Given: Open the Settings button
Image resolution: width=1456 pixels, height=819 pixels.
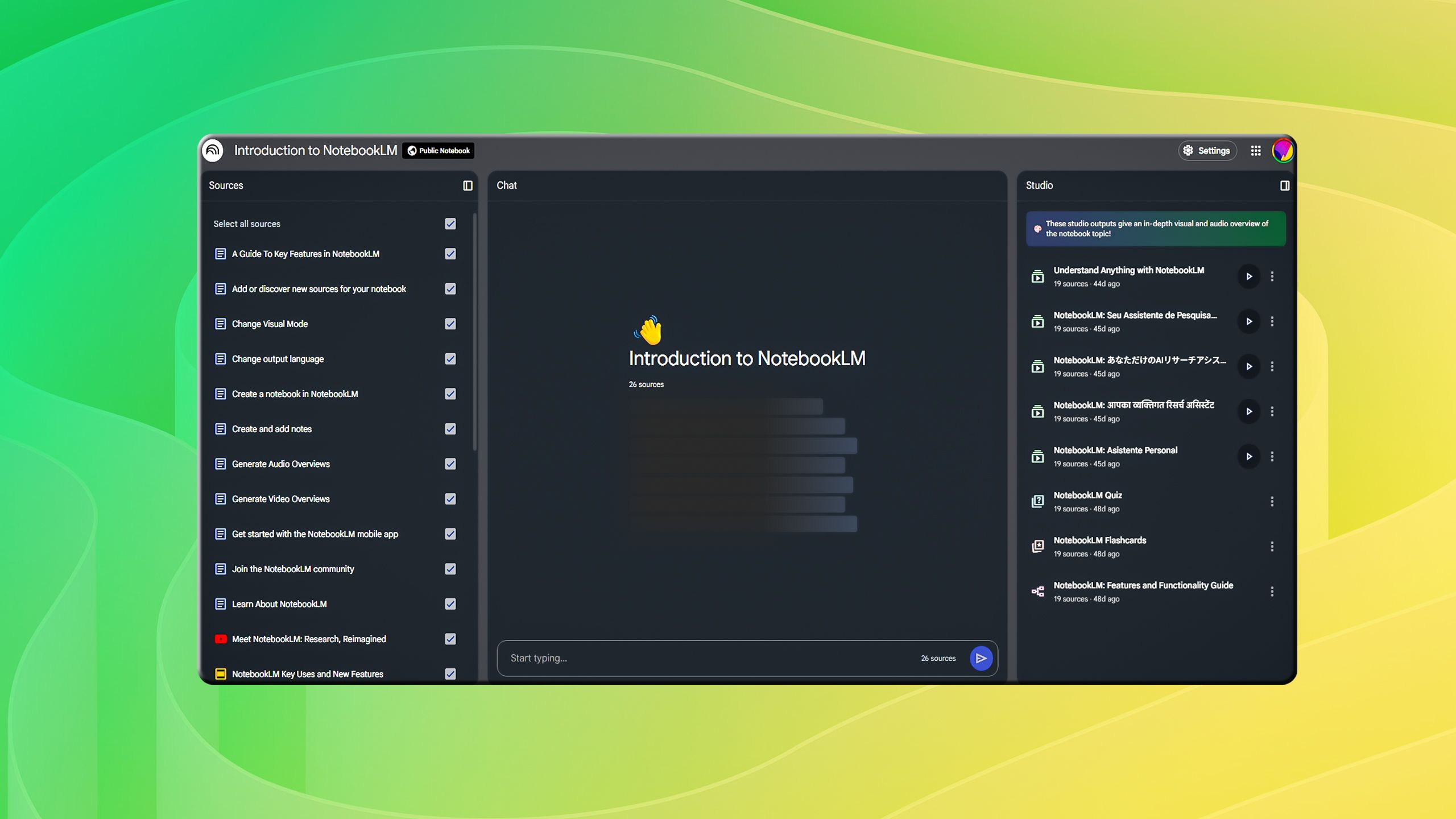Looking at the screenshot, I should (x=1207, y=150).
